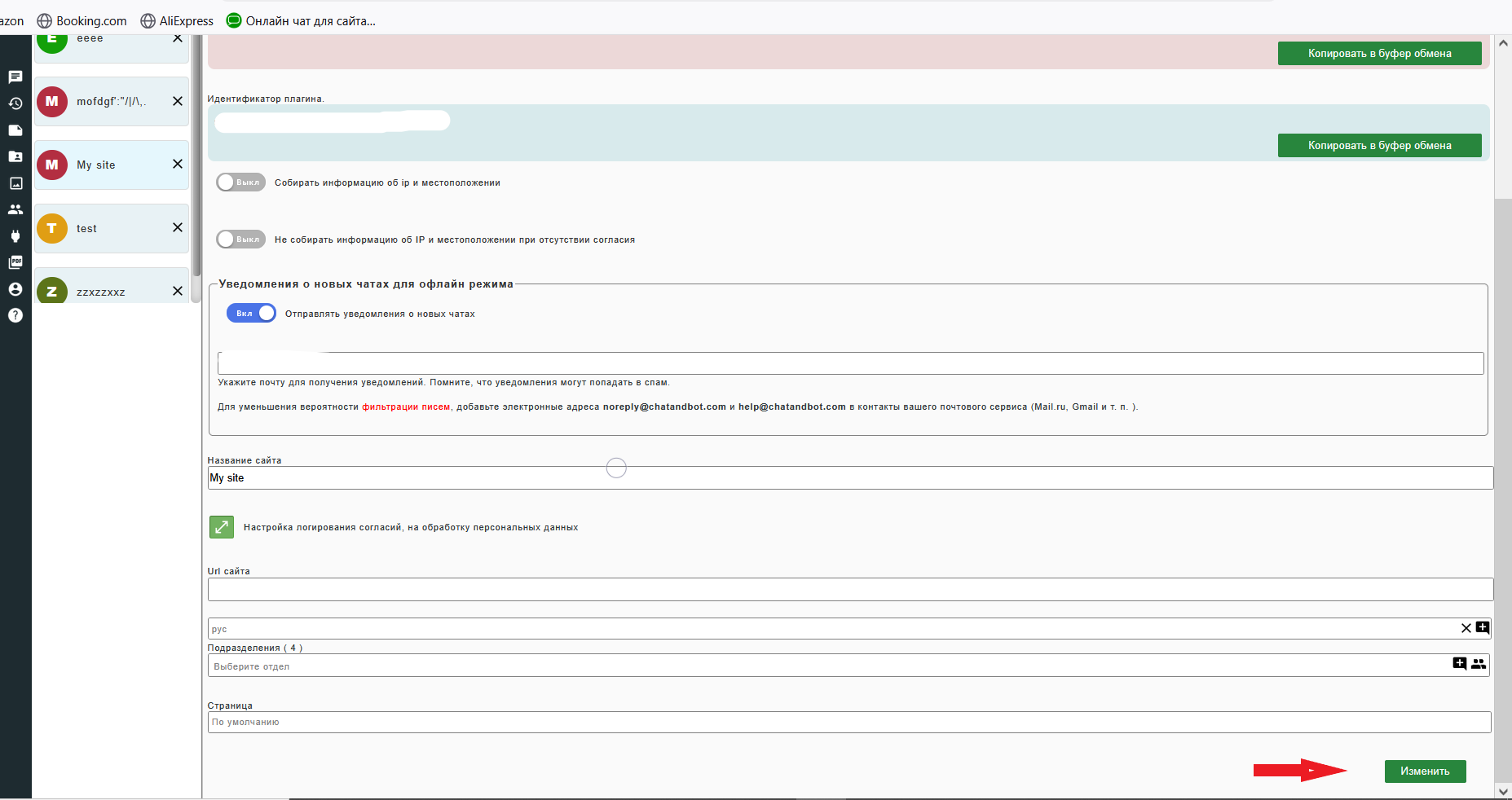1512x800 pixels.
Task: Open the Booking.com bookmark
Action: coord(82,21)
